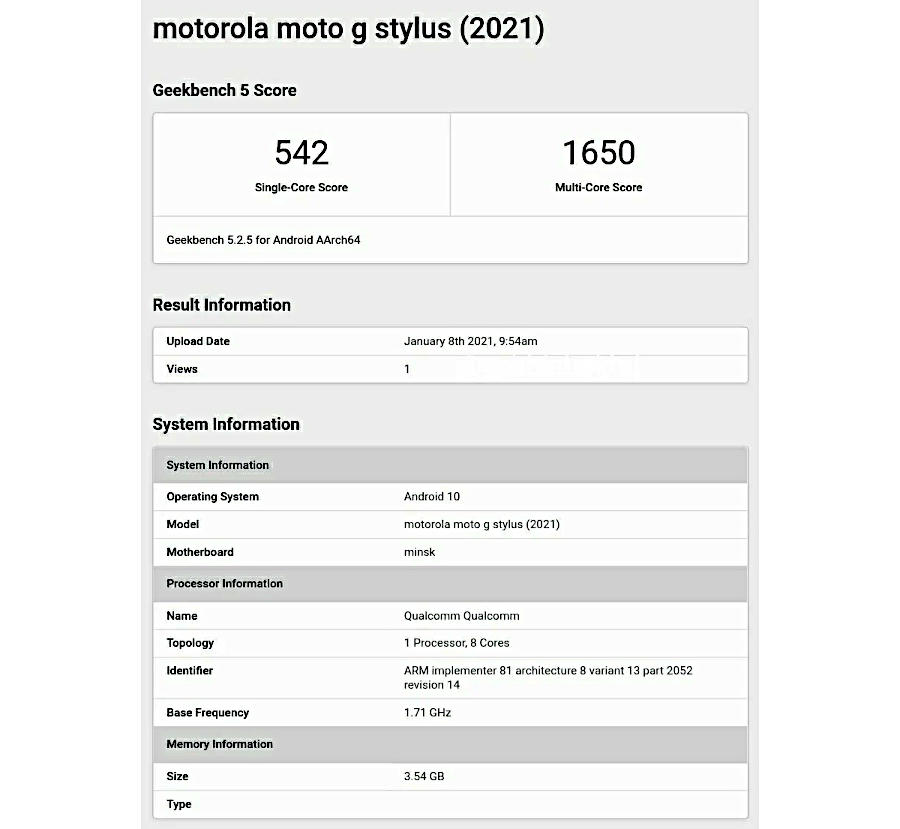The width and height of the screenshot is (900, 829).
Task: Click the memory size value '3.54 GB'
Action: (423, 776)
